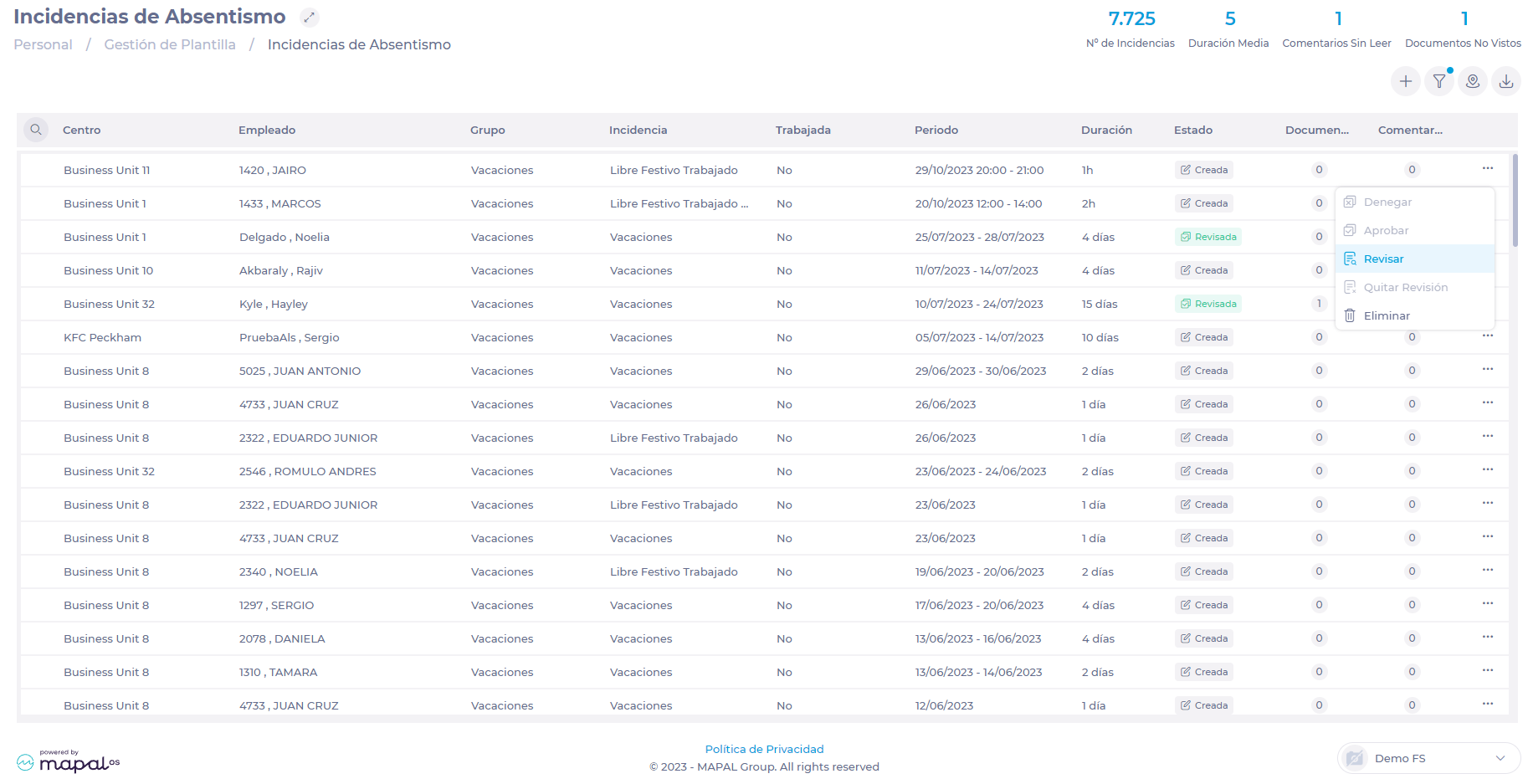Click period 19/06/2023 - 20/06/2023
This screenshot has width=1528, height=784.
980,571
